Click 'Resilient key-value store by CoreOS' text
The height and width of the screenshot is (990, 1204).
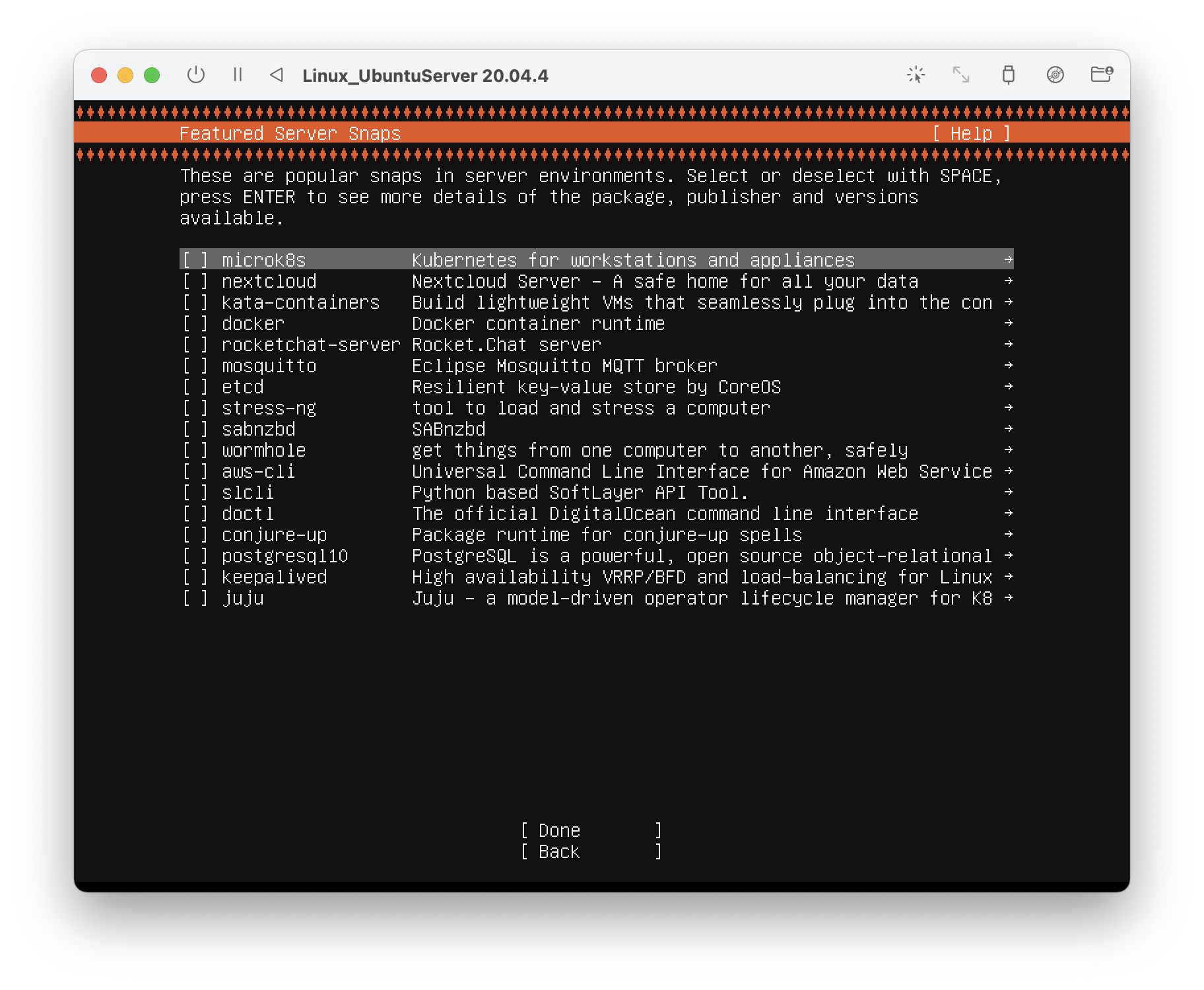pos(597,387)
